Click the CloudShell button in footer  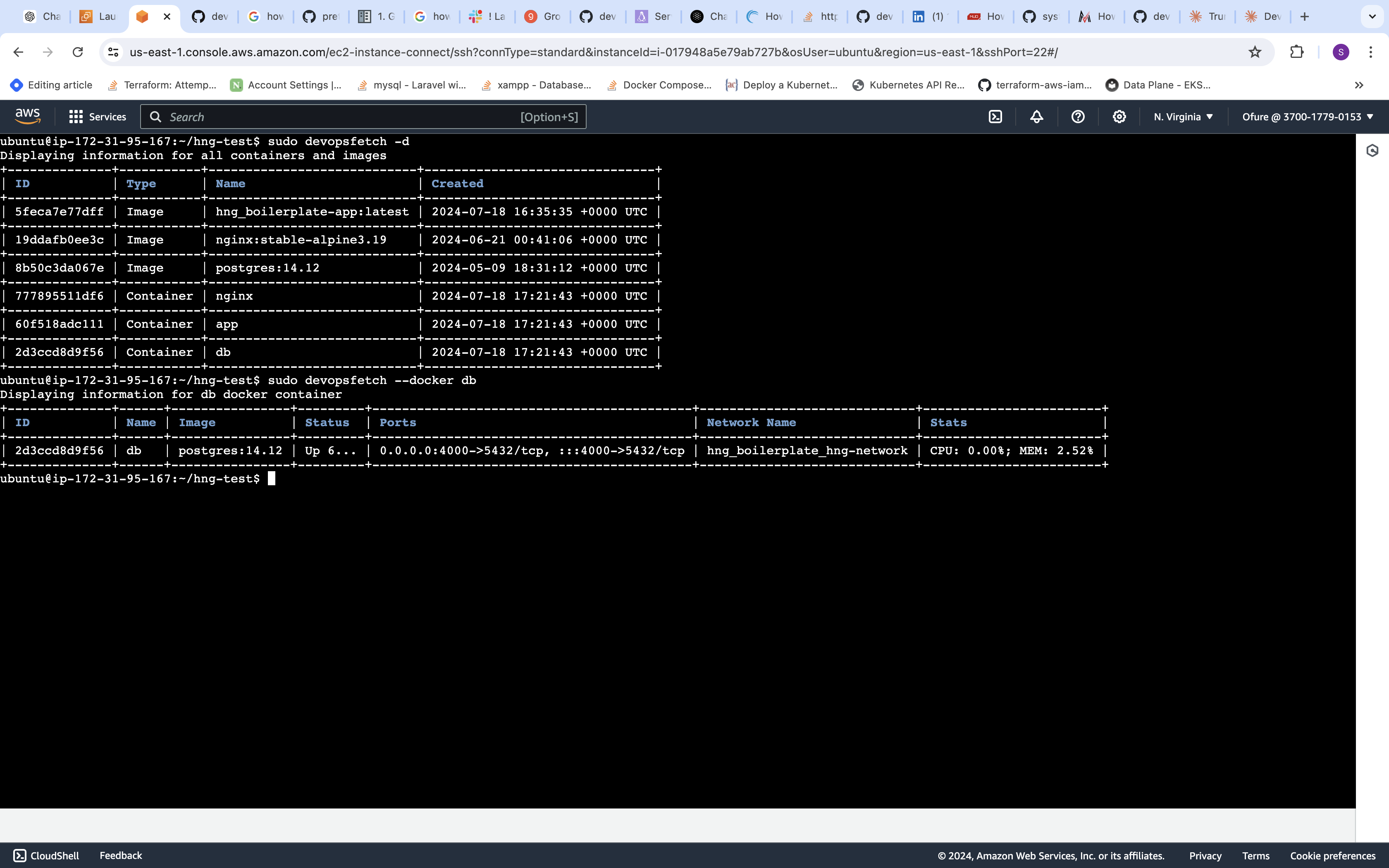46,855
